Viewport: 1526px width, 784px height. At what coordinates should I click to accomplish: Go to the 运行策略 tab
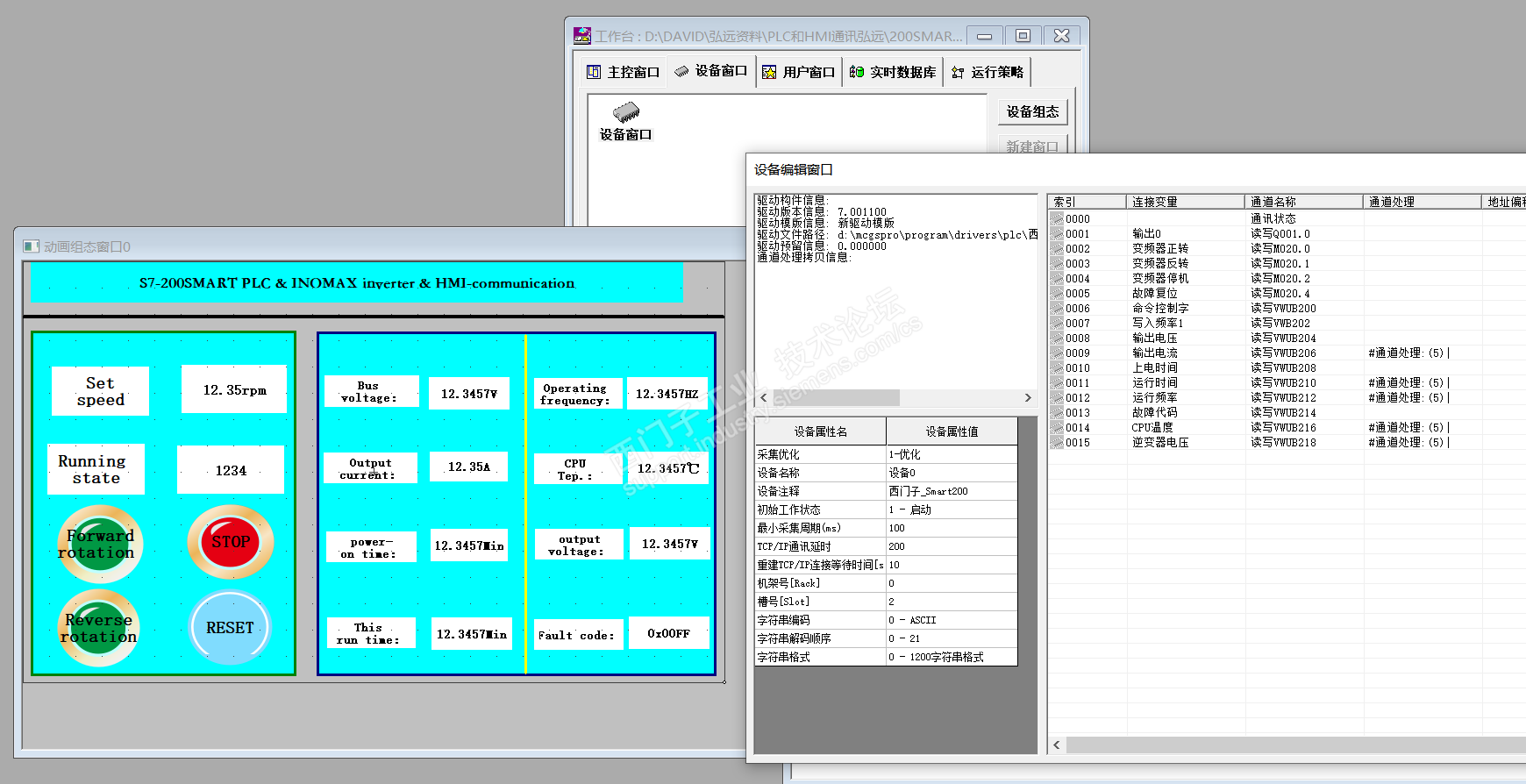988,72
